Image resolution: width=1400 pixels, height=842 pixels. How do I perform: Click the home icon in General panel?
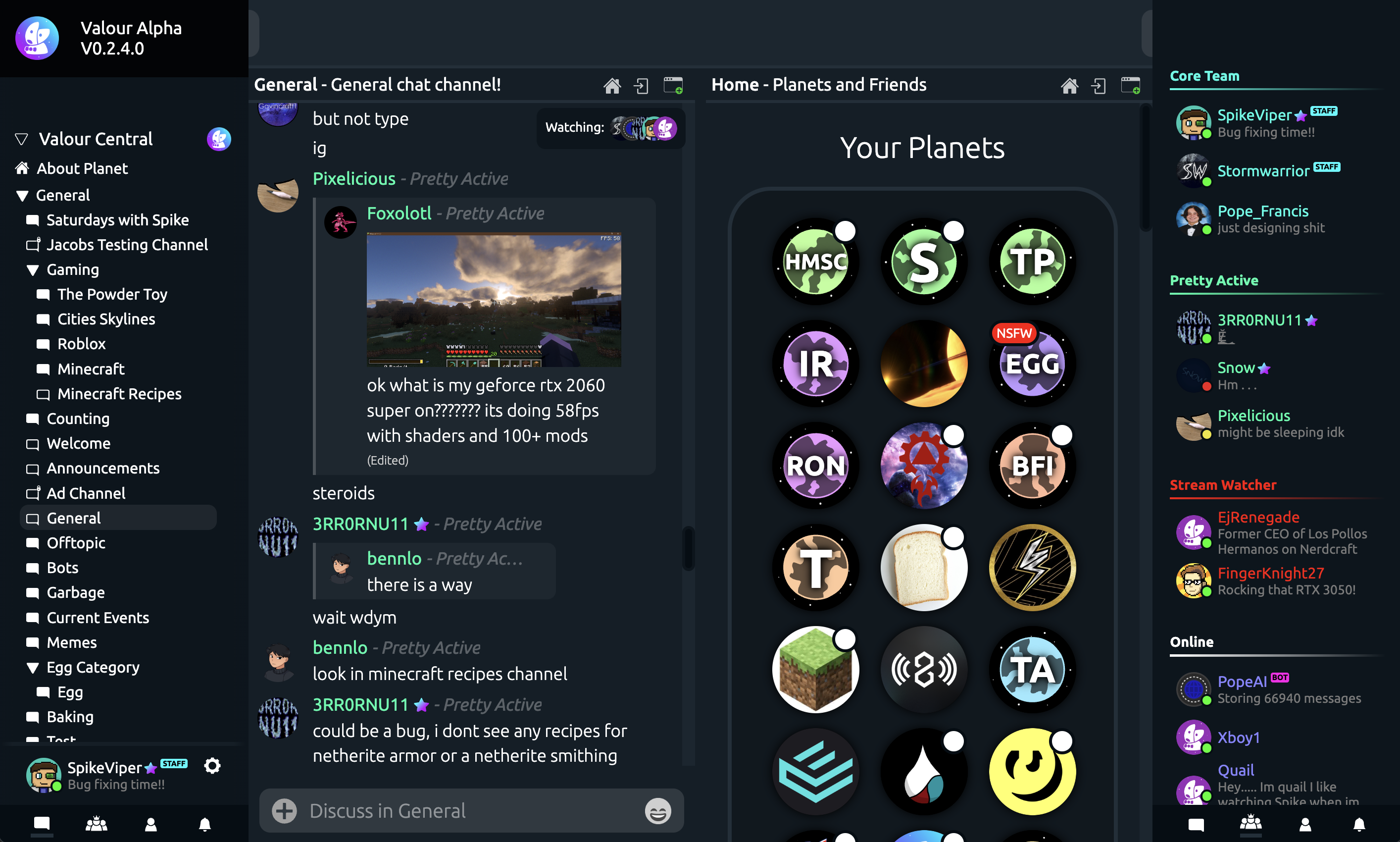click(612, 85)
